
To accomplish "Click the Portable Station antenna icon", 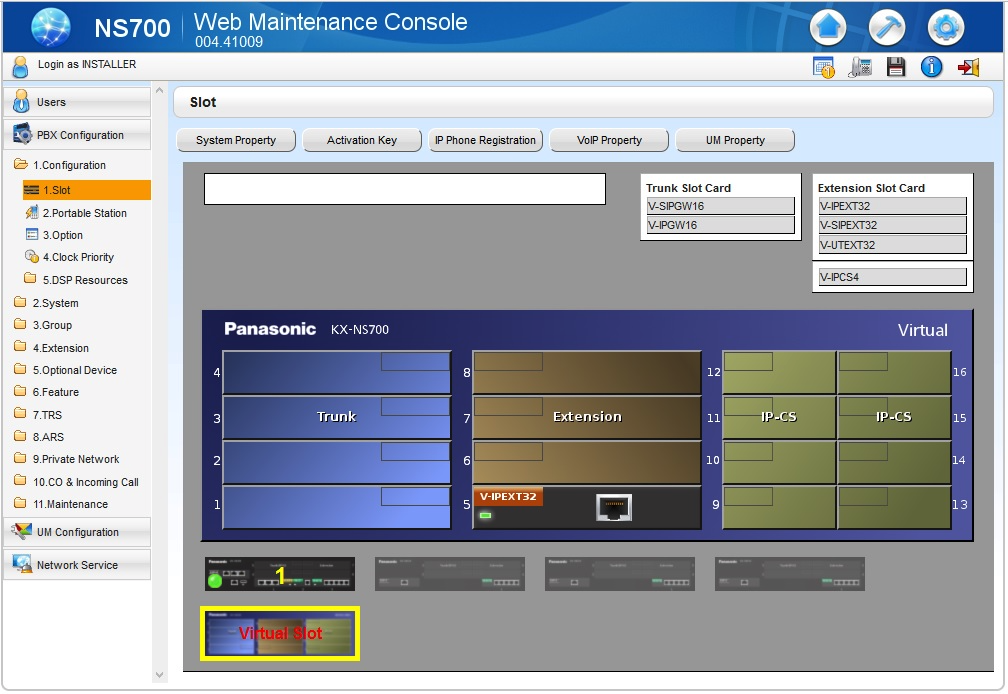I will 32,212.
